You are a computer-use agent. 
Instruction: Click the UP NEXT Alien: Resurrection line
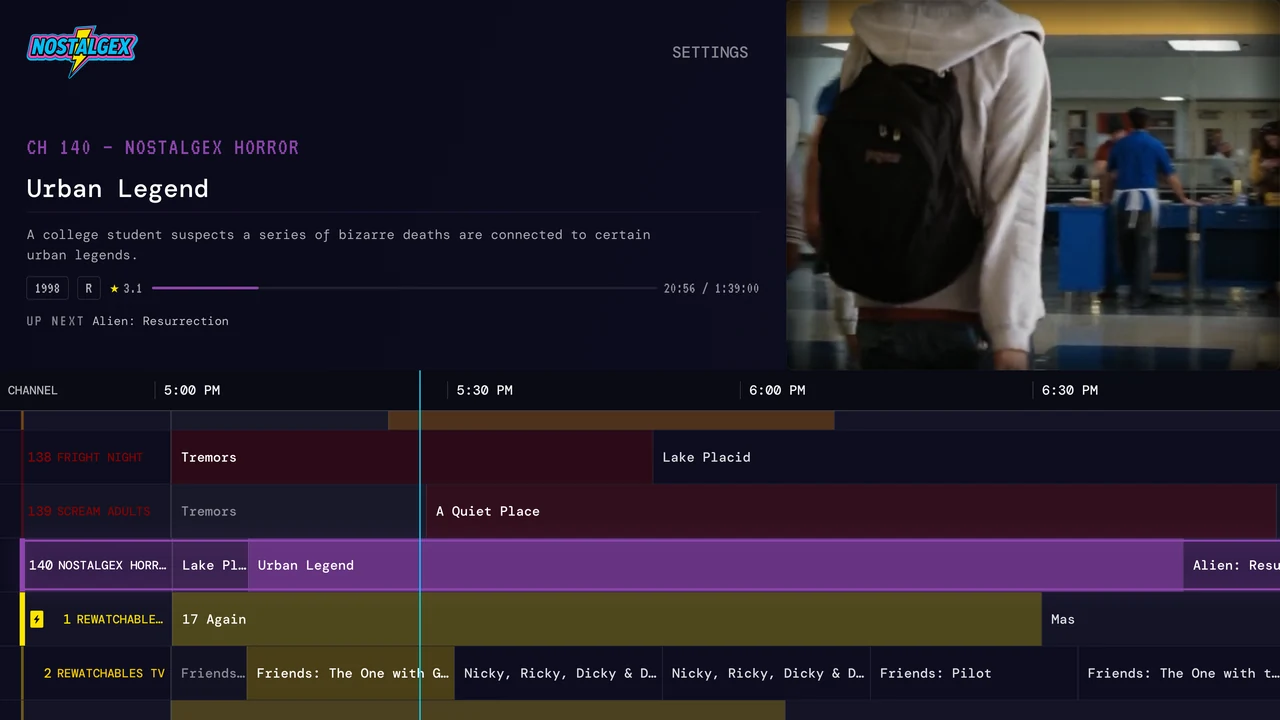click(128, 321)
